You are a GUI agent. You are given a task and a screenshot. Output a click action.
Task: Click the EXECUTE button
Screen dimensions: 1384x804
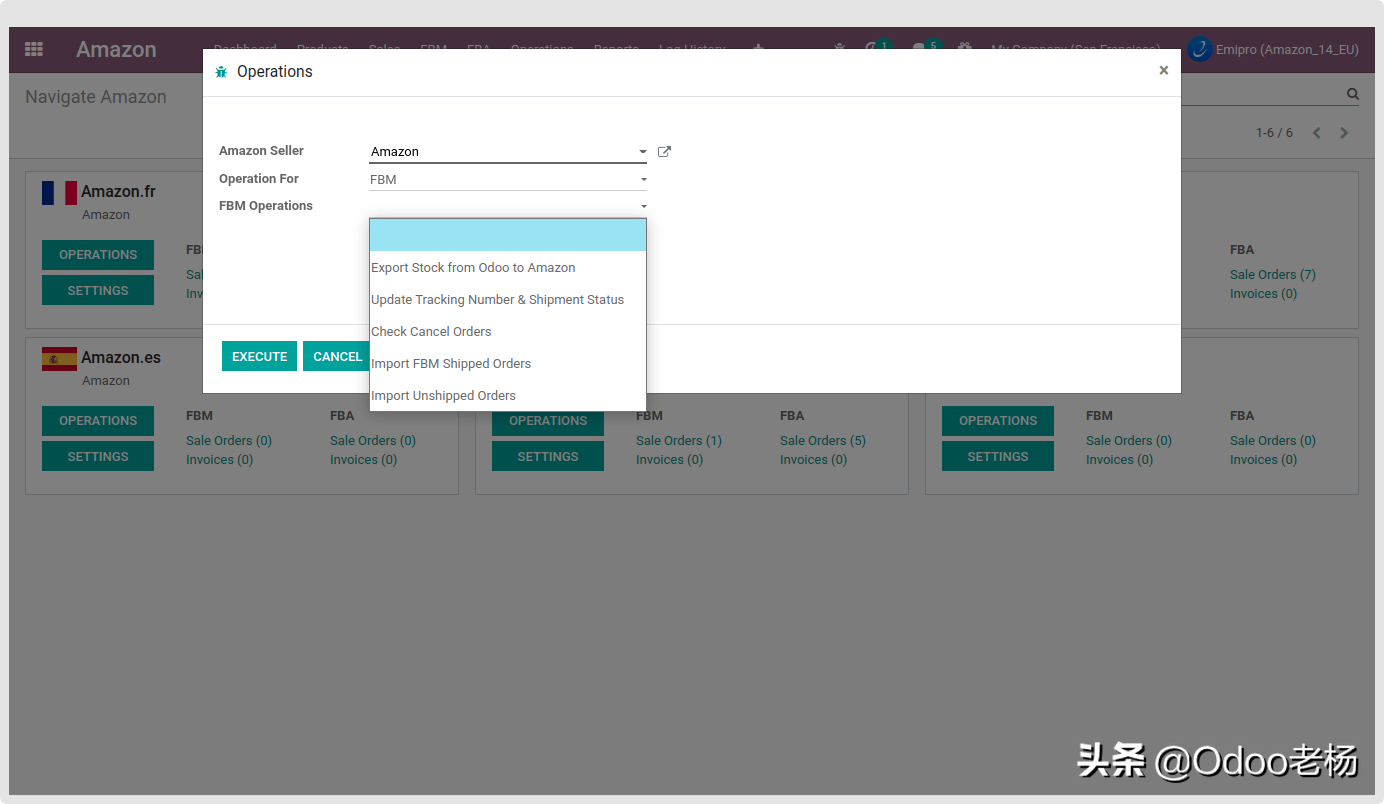click(x=259, y=356)
